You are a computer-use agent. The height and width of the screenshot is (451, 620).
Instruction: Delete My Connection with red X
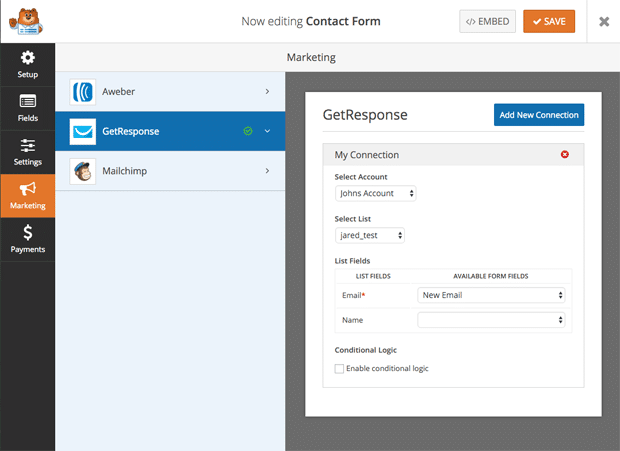565,154
